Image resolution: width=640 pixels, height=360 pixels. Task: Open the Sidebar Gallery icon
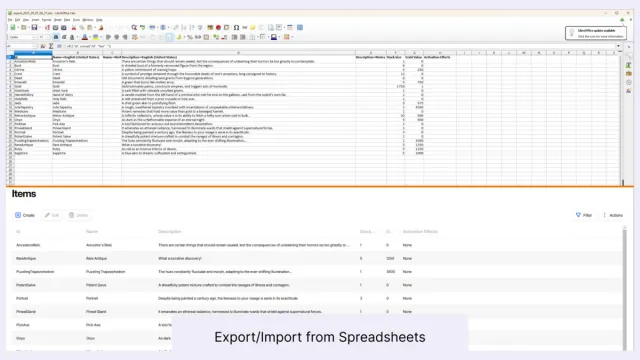(629, 74)
